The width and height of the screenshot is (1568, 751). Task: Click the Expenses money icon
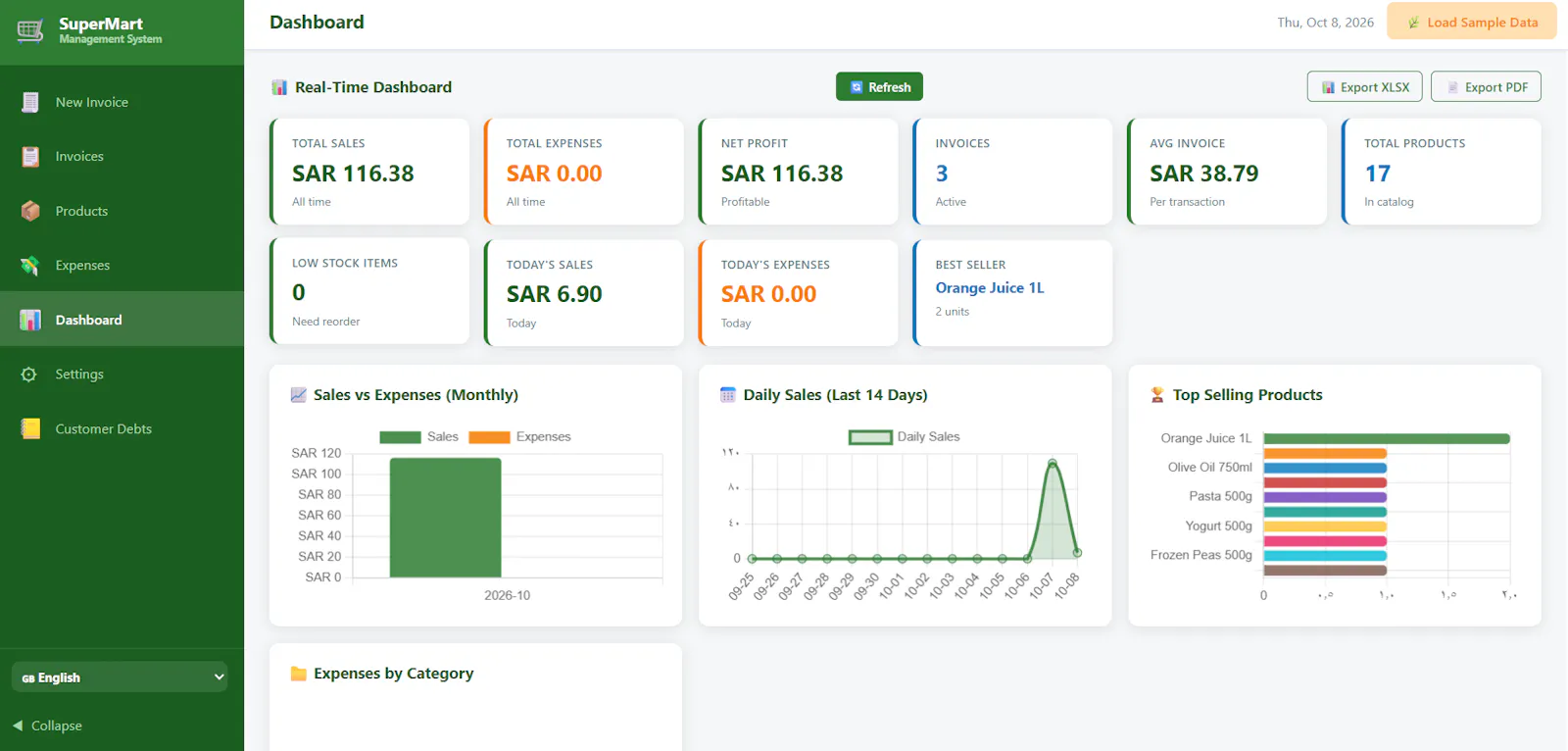click(30, 266)
